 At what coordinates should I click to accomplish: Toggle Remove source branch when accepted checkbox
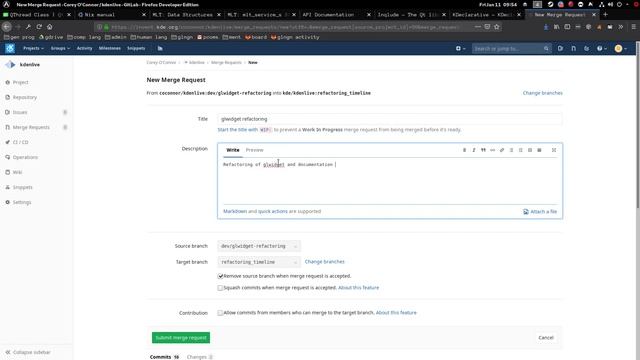pos(220,276)
